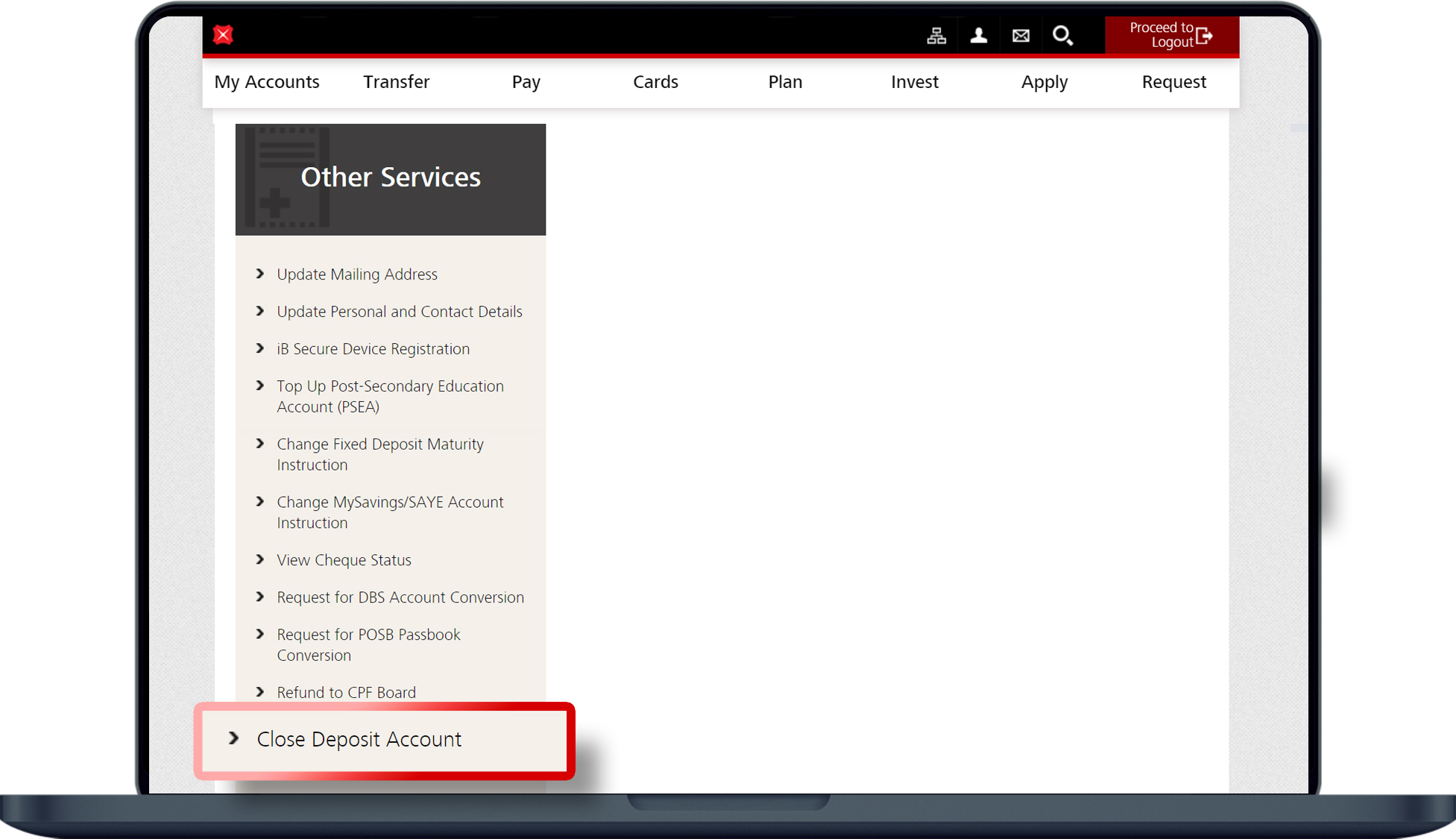1456x839 pixels.
Task: Open Refund to CPF Board link
Action: pos(346,692)
